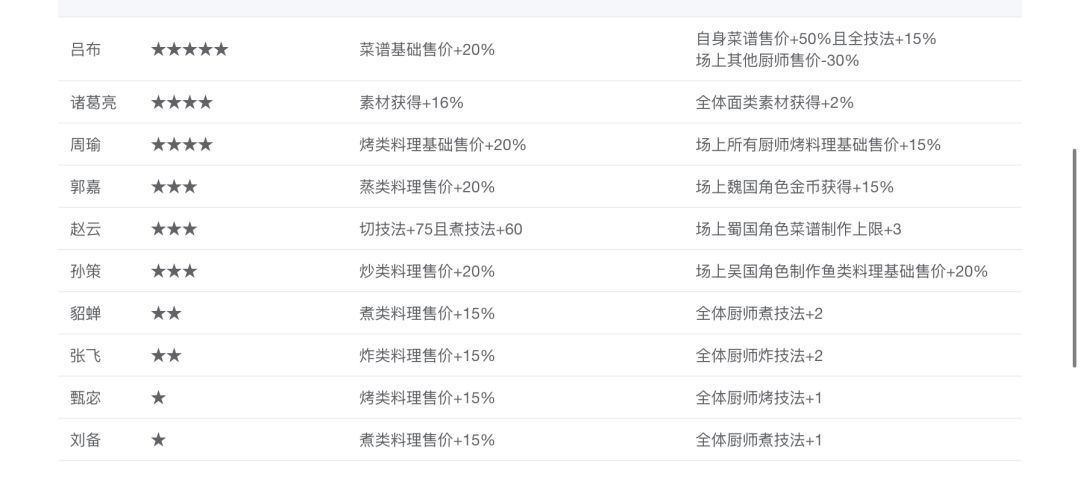Click the 张飞 name in the table
Screen dimensions: 1080x499
click(85, 356)
